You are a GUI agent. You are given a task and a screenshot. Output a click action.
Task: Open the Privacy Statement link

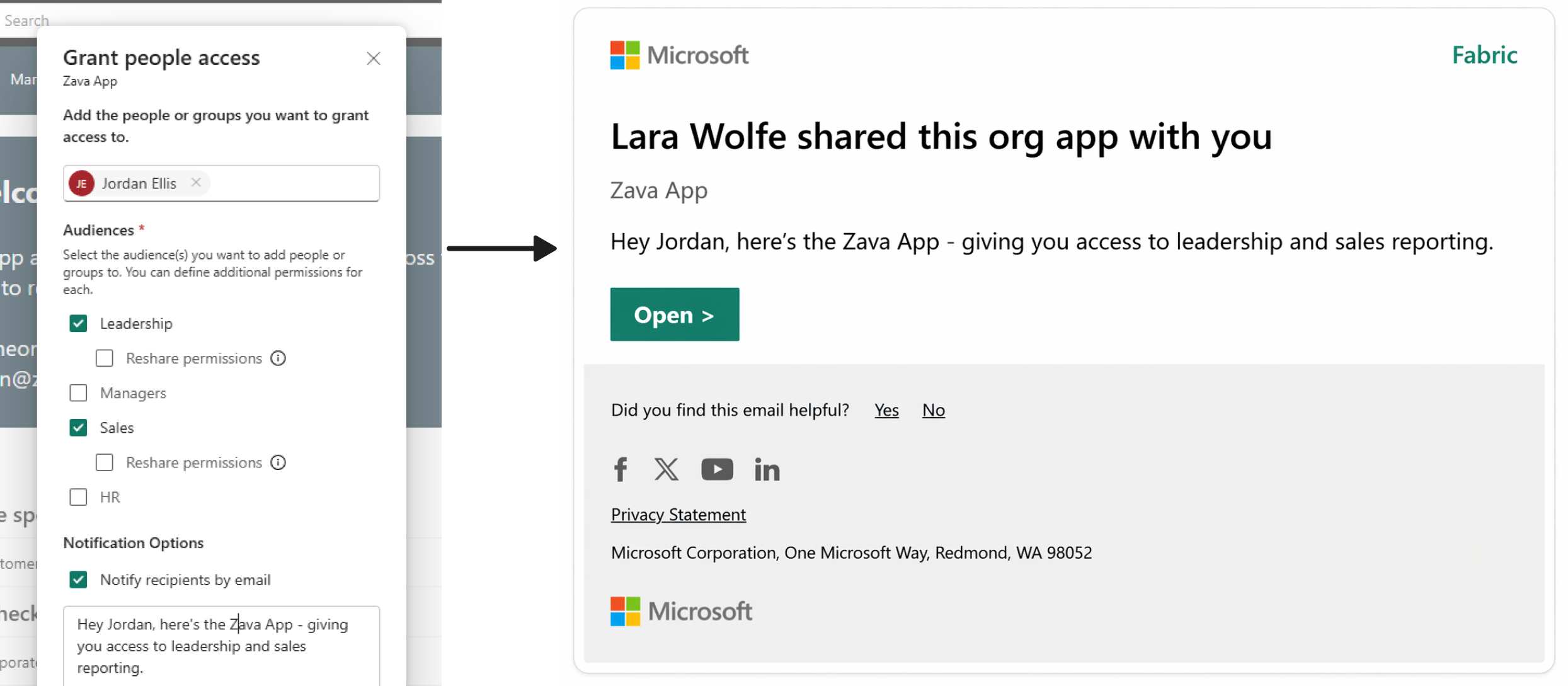click(x=678, y=515)
